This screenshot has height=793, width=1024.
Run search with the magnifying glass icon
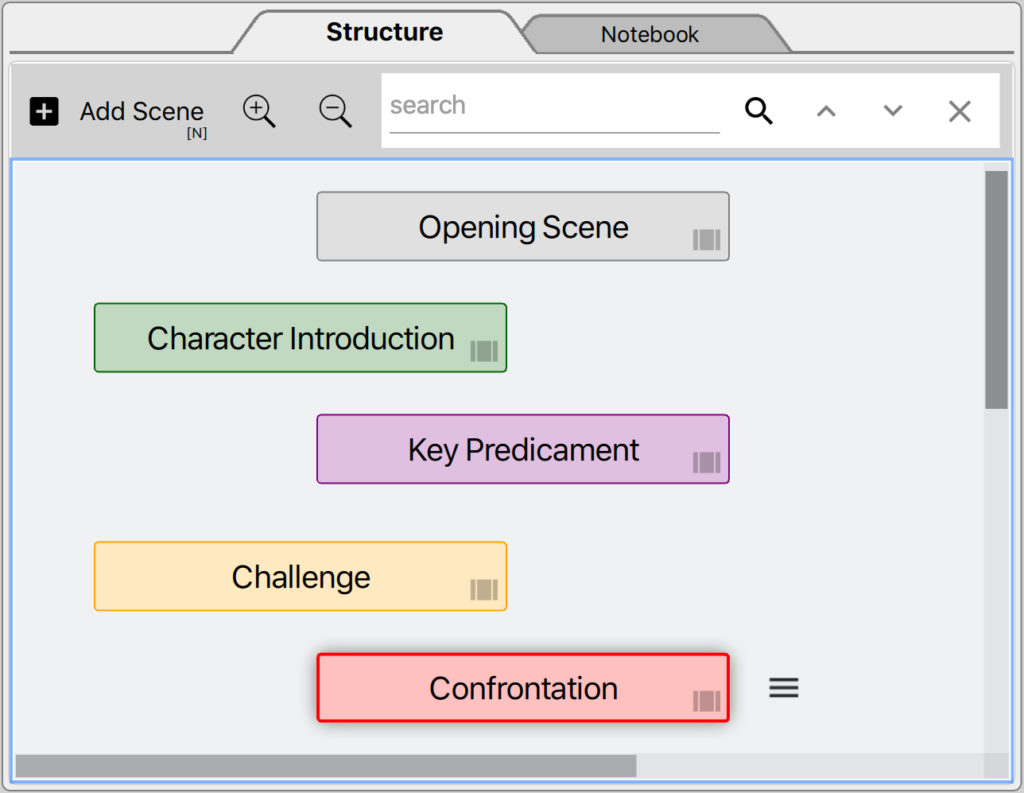(x=759, y=111)
